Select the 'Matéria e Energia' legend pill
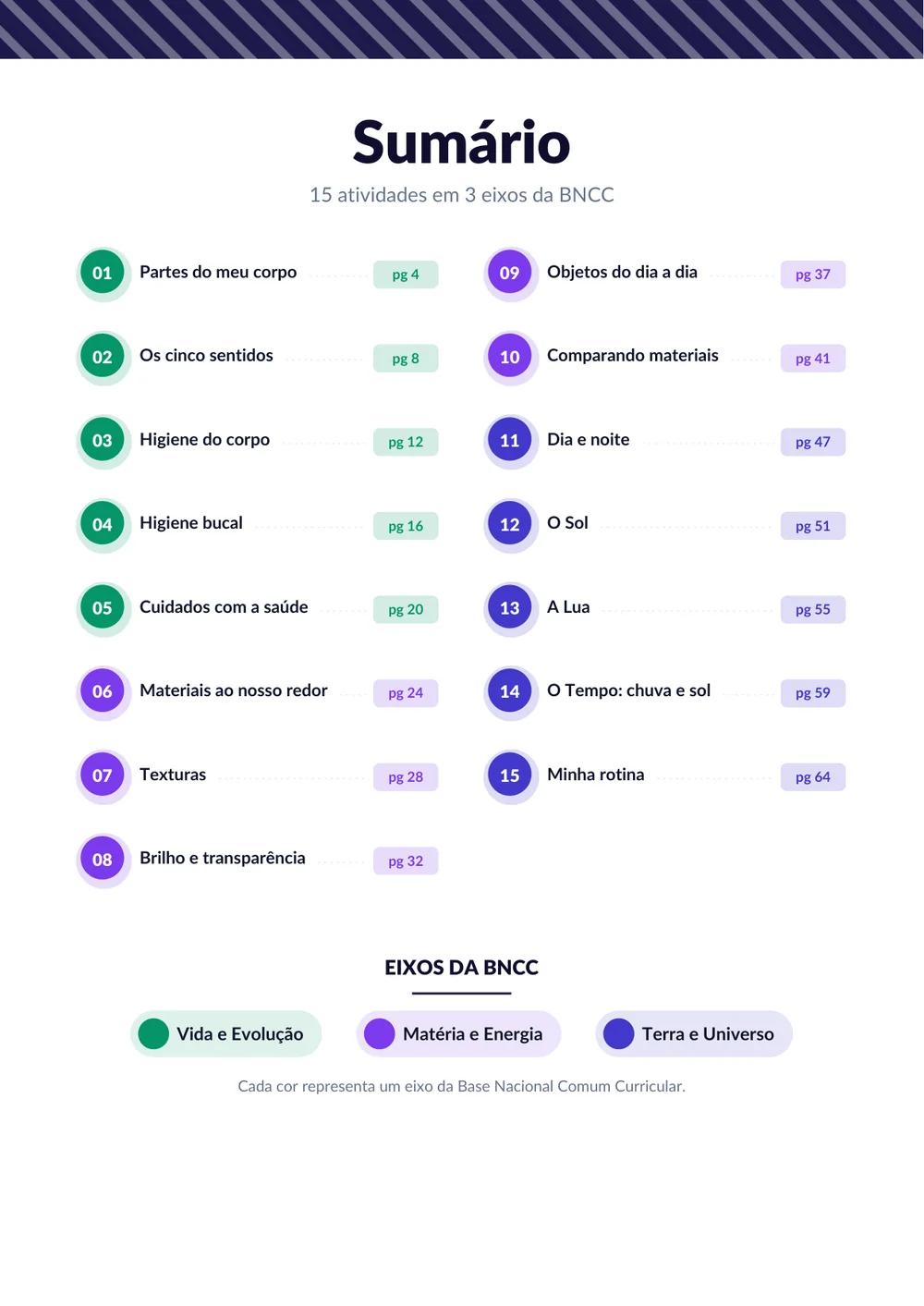This screenshot has width=924, height=1306. [459, 1033]
